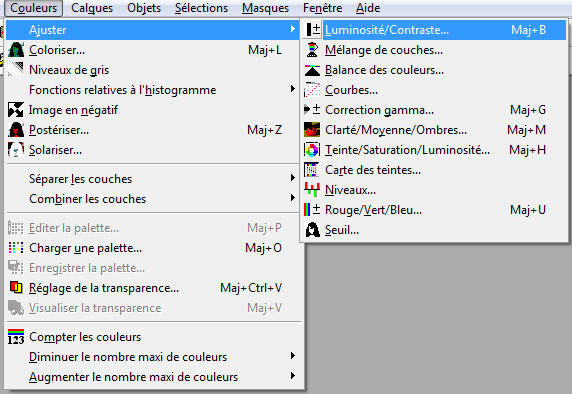
Task: Expand the Ajuster submenu arrow
Action: [x=293, y=28]
